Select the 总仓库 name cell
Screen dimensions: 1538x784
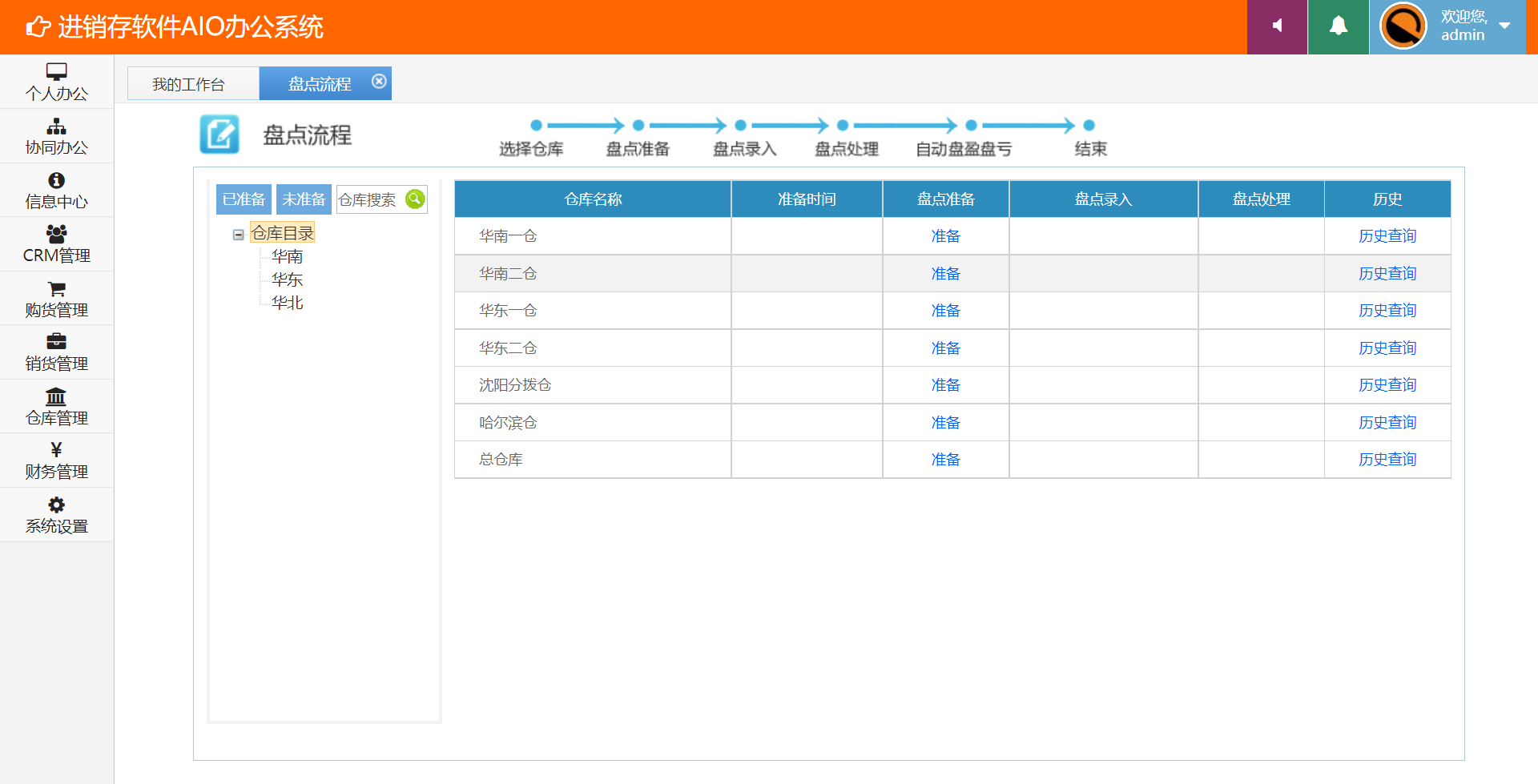pyautogui.click(x=593, y=460)
